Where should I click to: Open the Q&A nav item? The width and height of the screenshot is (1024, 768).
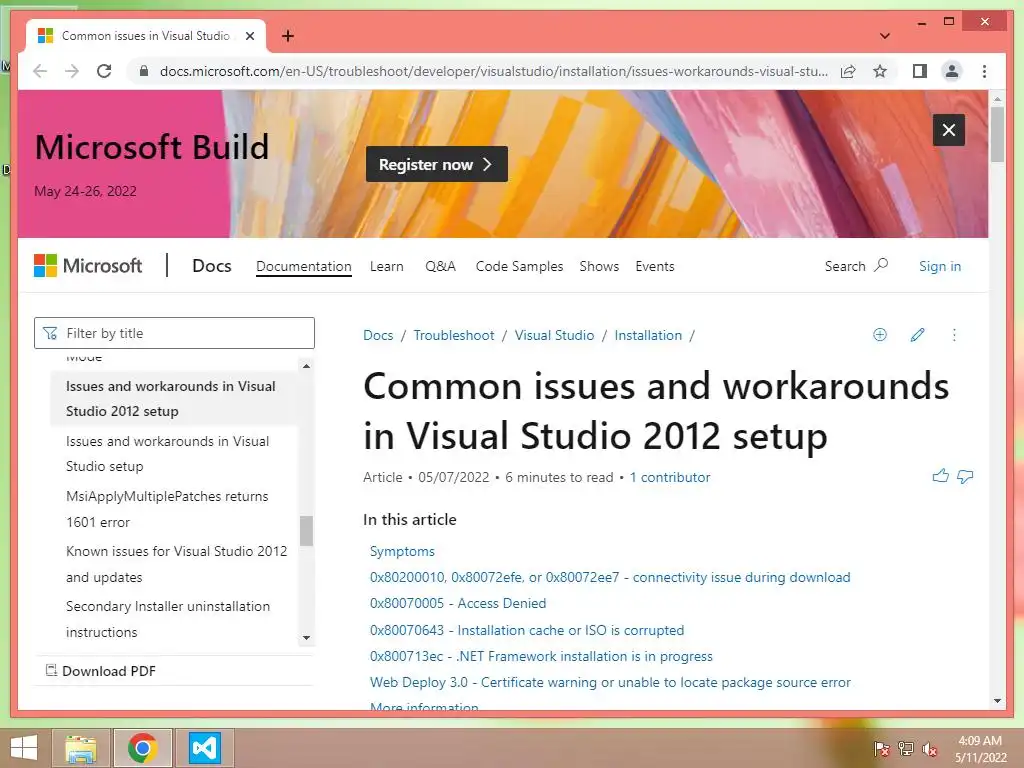440,266
